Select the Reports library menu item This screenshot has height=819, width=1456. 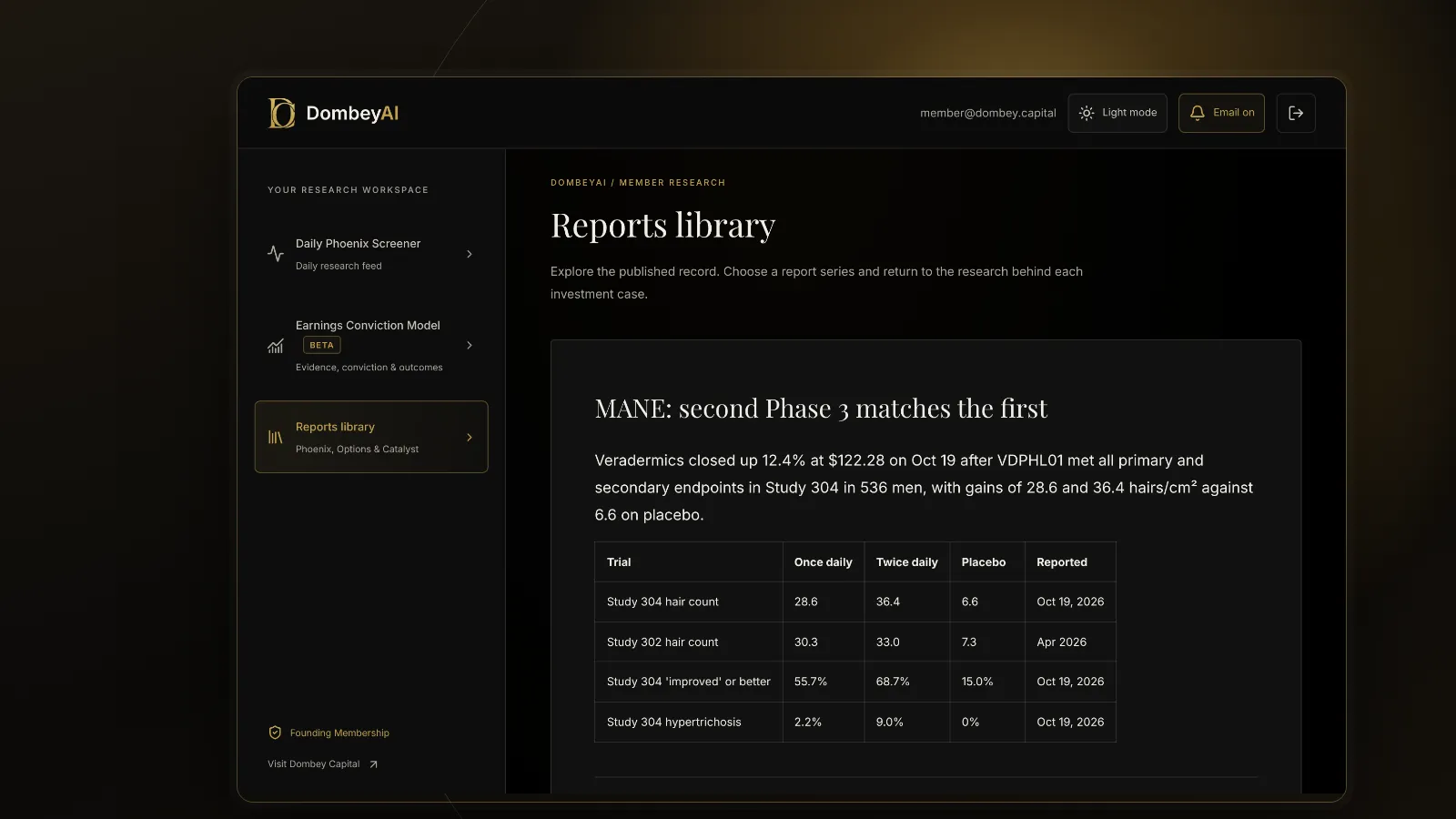371,437
